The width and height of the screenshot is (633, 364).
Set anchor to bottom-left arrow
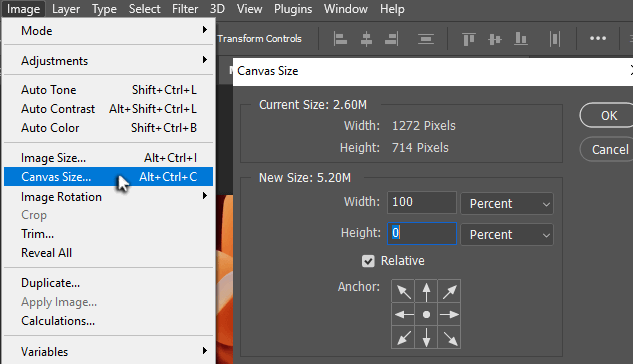[403, 337]
